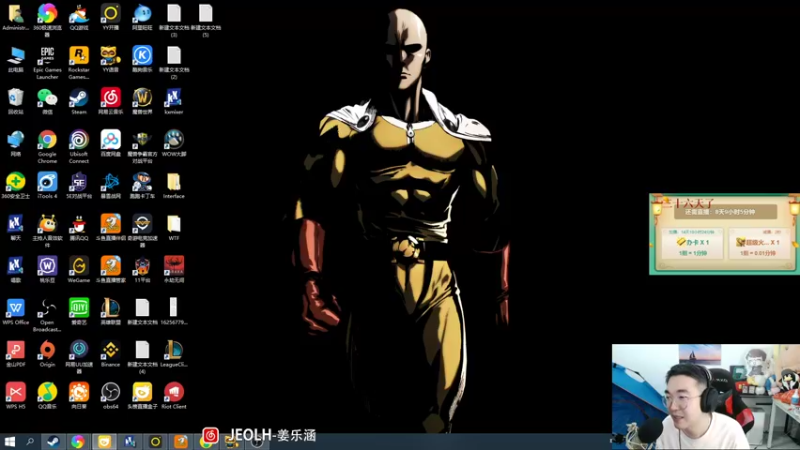Open the Ubisoft Connect shortcut
Viewport: 800px width, 450px height.
pos(79,146)
